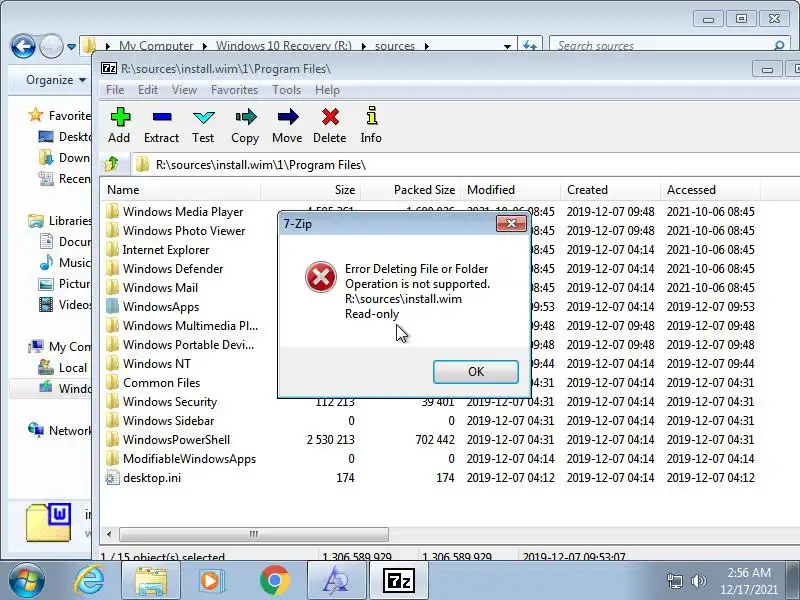The height and width of the screenshot is (600, 800).
Task: Click the Delete toolbar icon
Action: 330,125
